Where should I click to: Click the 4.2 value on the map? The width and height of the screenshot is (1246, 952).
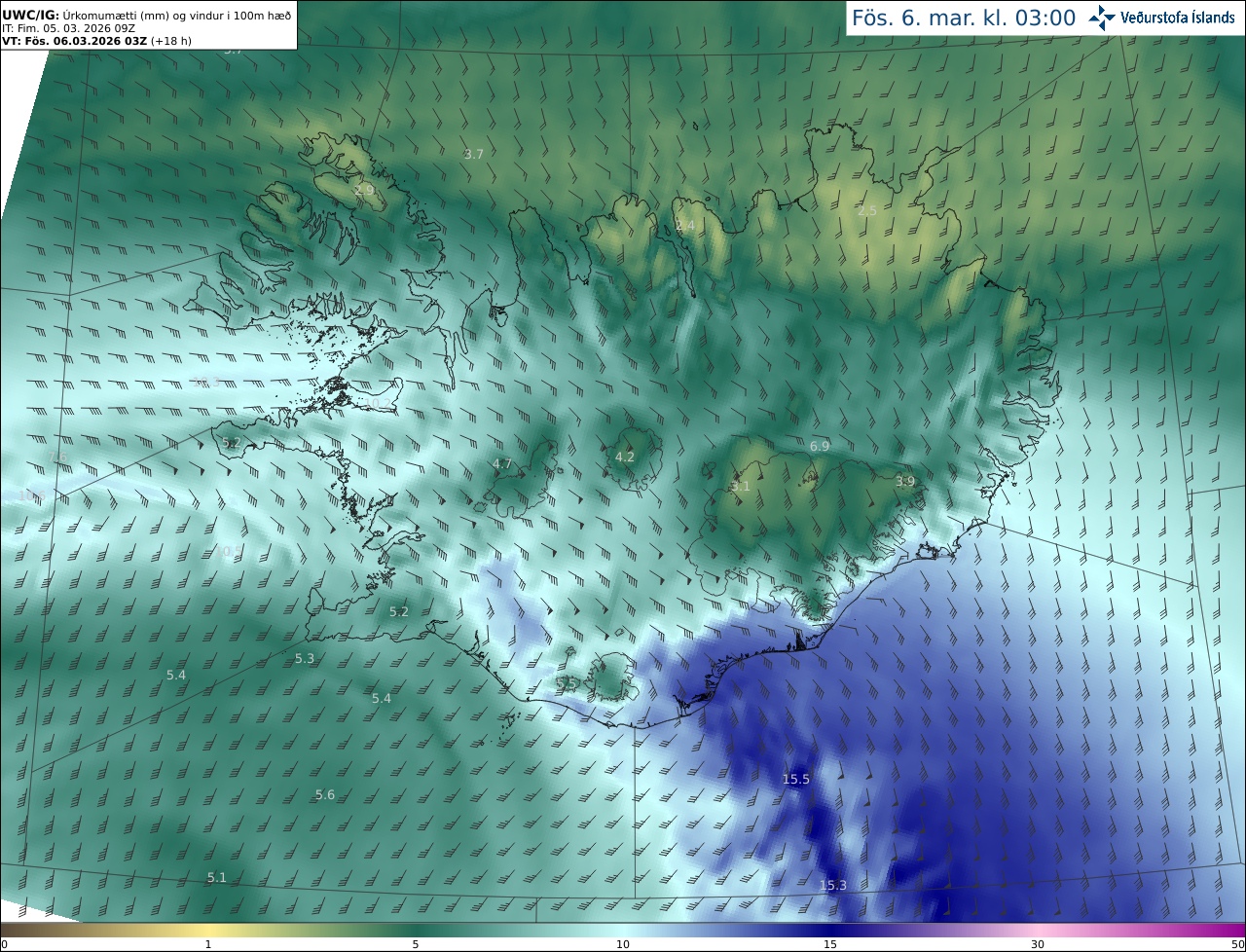pyautogui.click(x=625, y=457)
